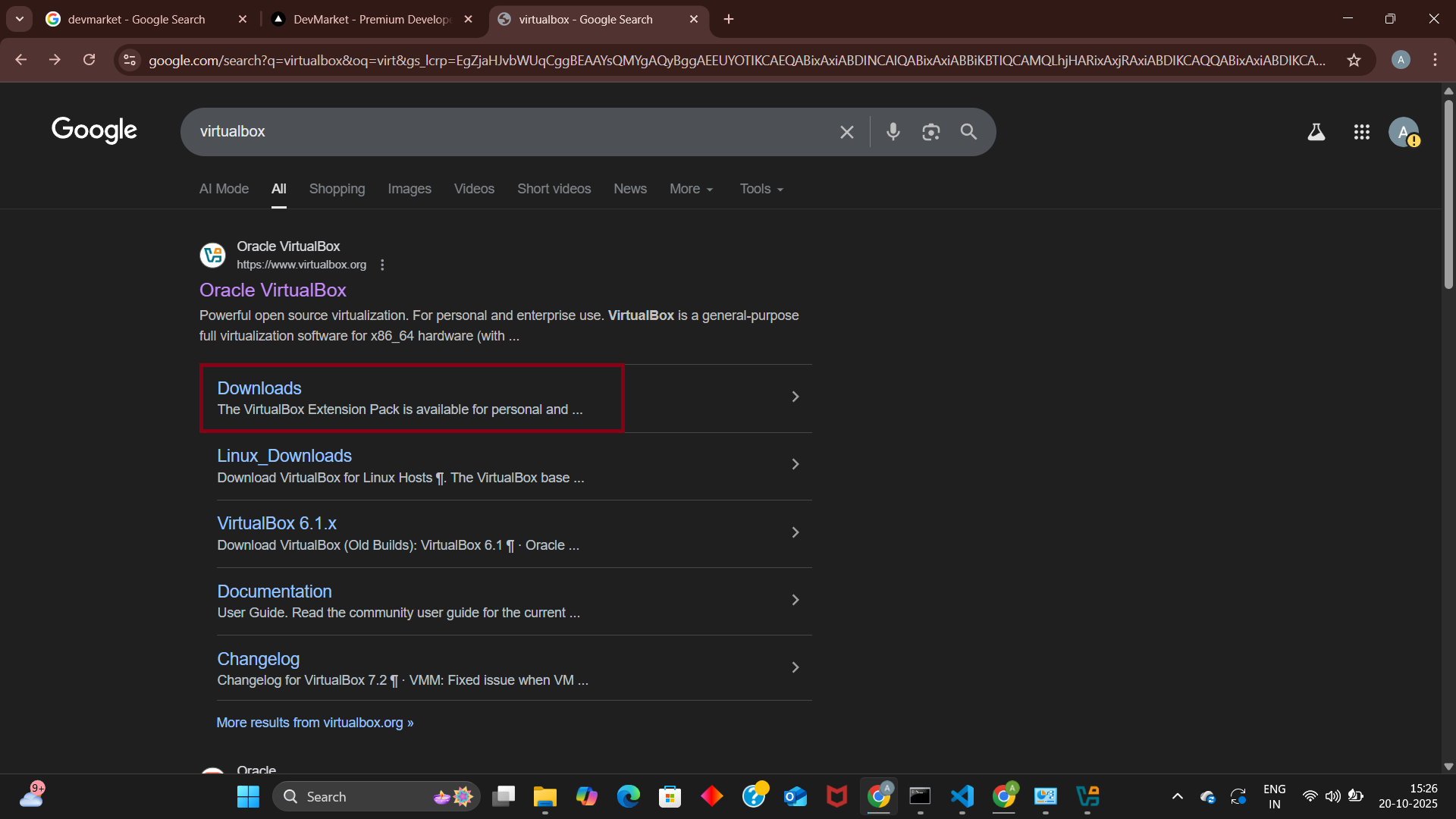Reload the page
The width and height of the screenshot is (1456, 819).
click(x=89, y=60)
